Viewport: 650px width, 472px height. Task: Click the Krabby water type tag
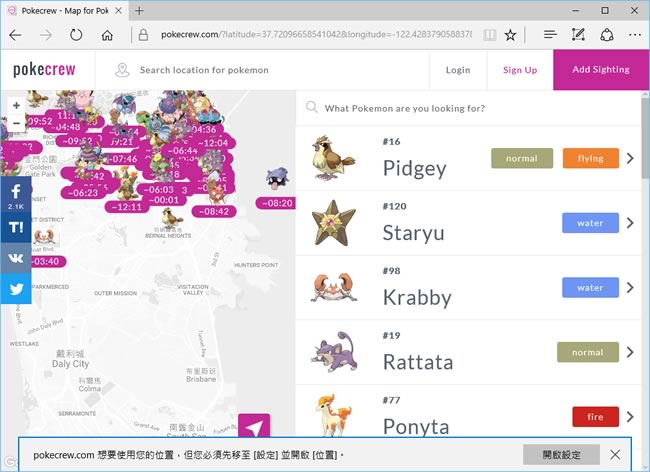(590, 288)
